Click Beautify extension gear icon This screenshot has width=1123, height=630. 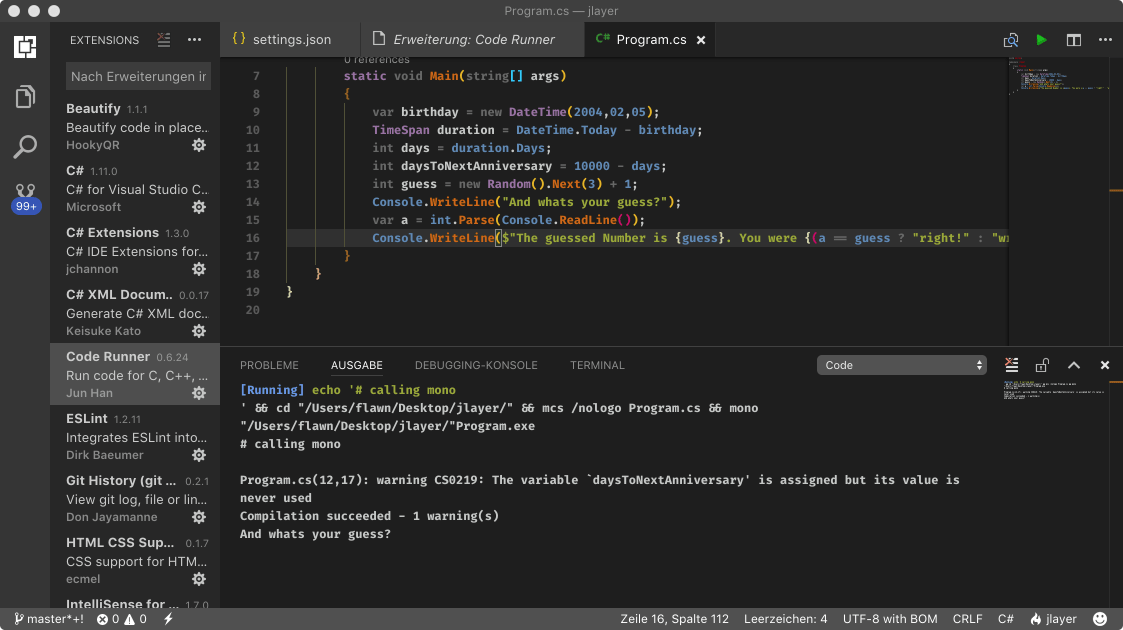click(x=199, y=145)
